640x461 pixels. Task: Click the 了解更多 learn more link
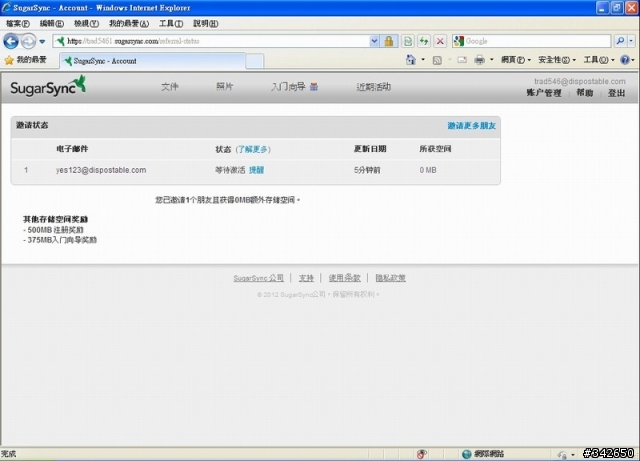(253, 149)
